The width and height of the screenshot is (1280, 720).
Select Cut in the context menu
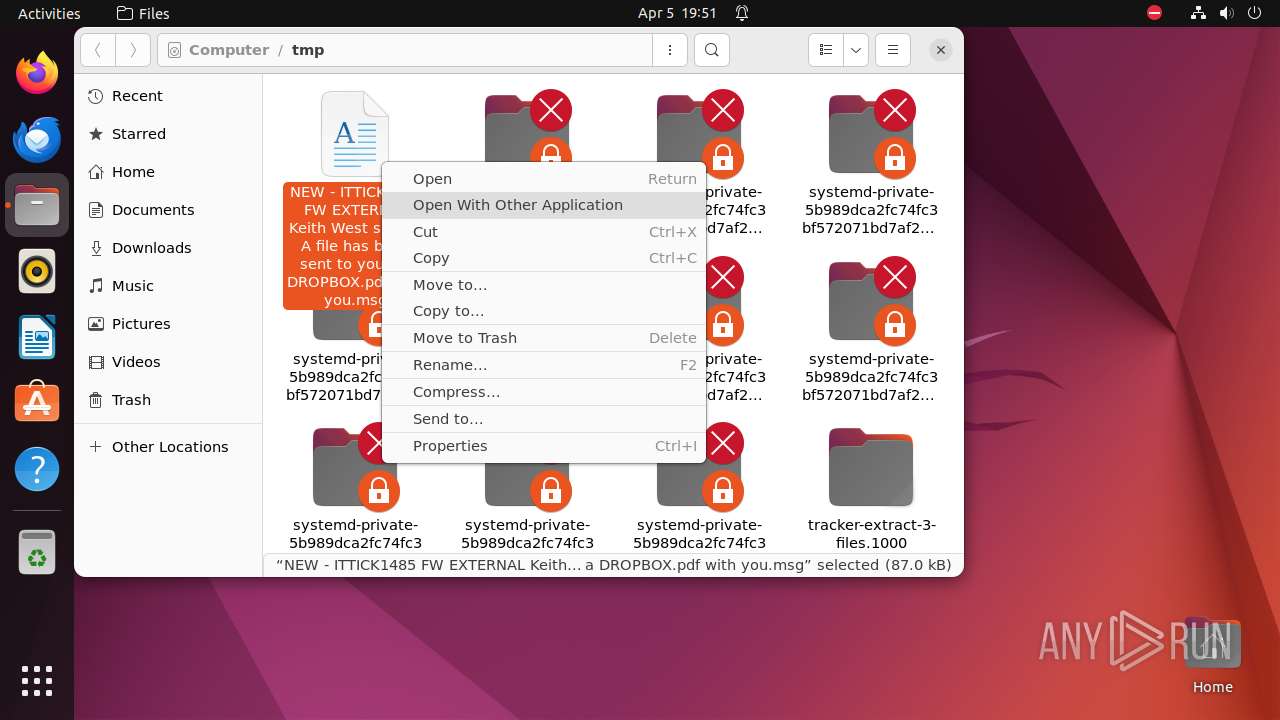[544, 232]
